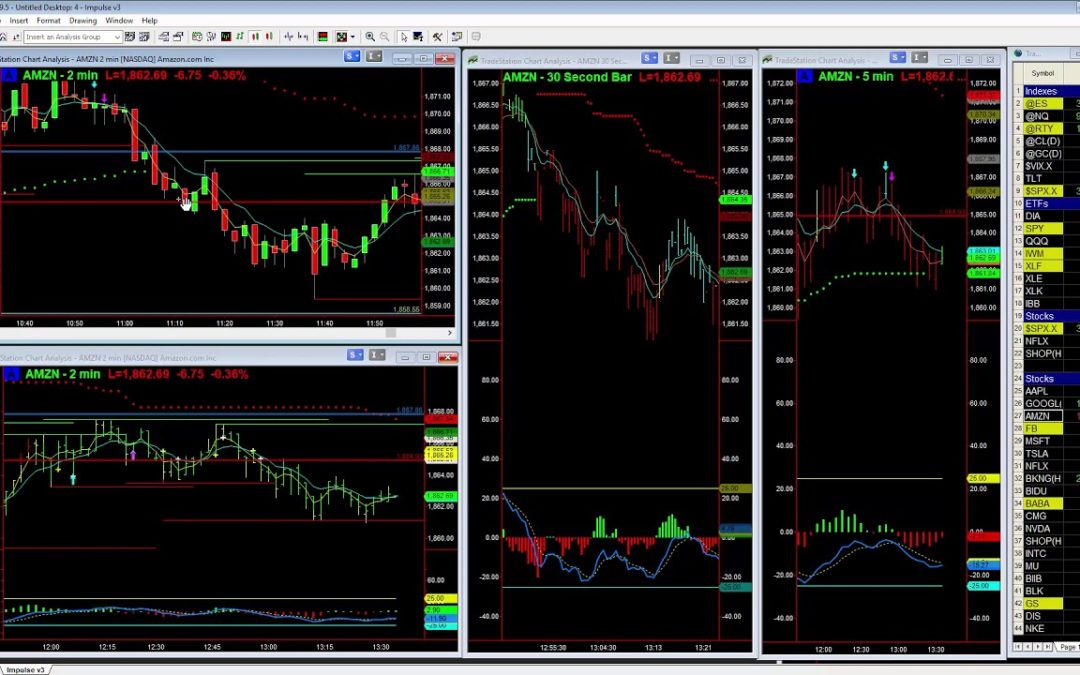Open the I interval link dropdown on the AMZN 5 min chart
Image resolution: width=1080 pixels, height=675 pixels.
920,57
